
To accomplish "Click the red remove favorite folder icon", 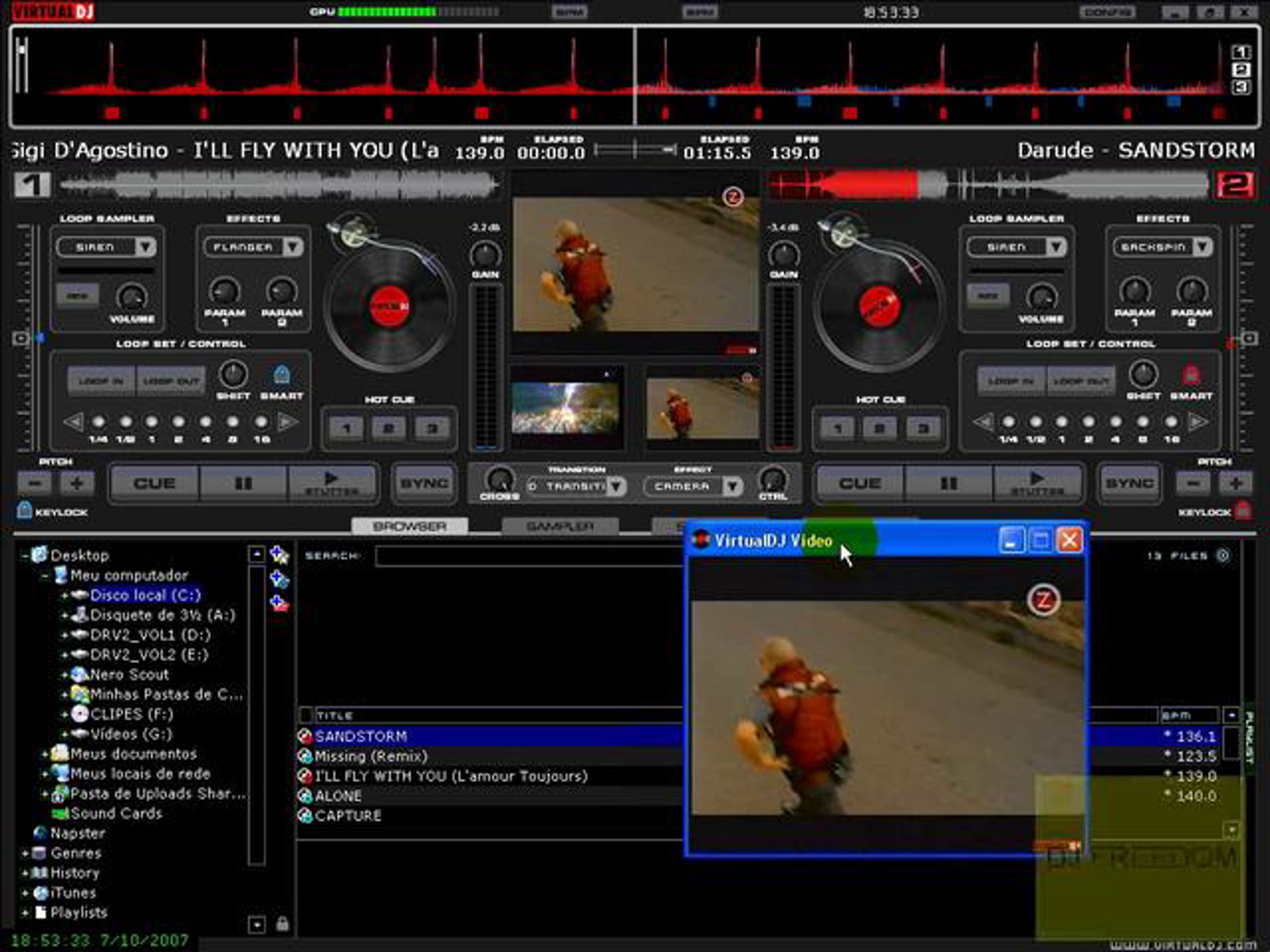I will click(x=279, y=603).
